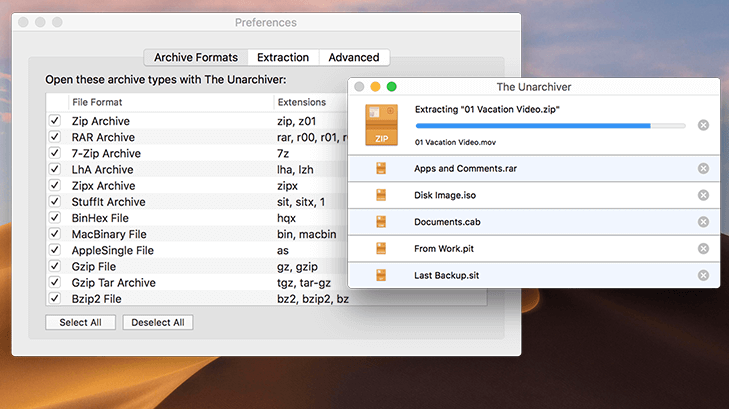Select the Zip Archive row text
The height and width of the screenshot is (409, 729).
100,121
